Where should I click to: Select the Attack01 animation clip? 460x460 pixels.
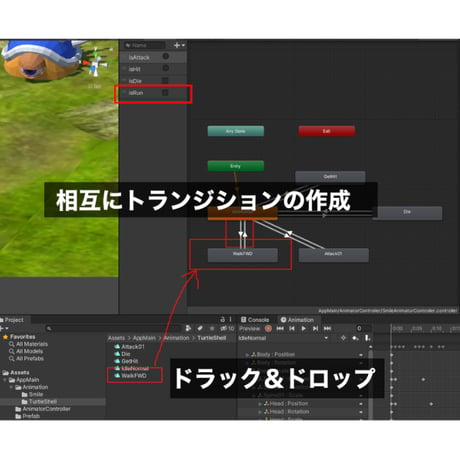(x=129, y=347)
